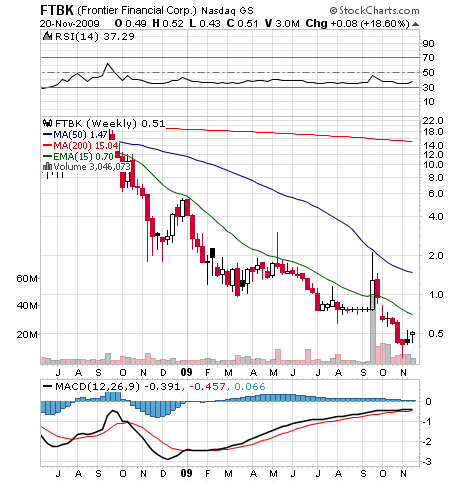Select the MA(200) 15.04 legend entry
The height and width of the screenshot is (482, 460).
coord(81,145)
